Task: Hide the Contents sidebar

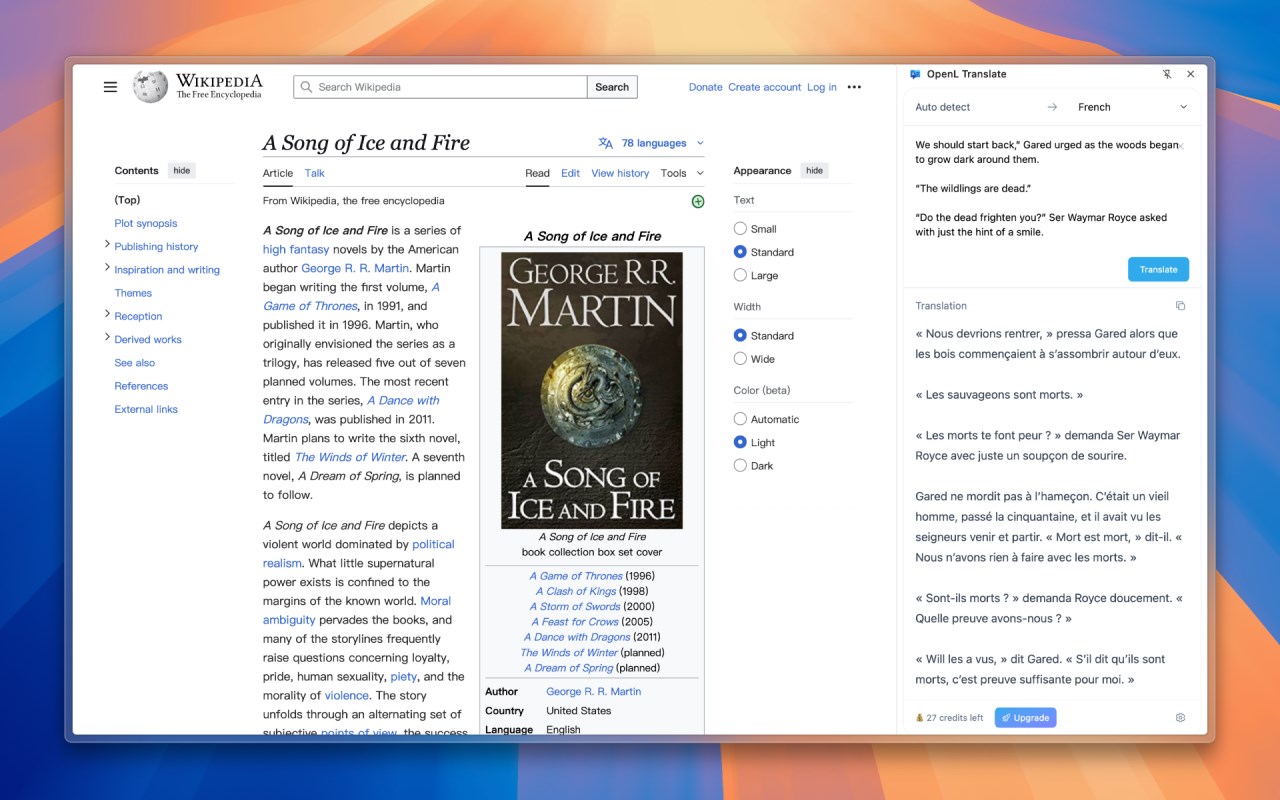Action: pyautogui.click(x=181, y=171)
